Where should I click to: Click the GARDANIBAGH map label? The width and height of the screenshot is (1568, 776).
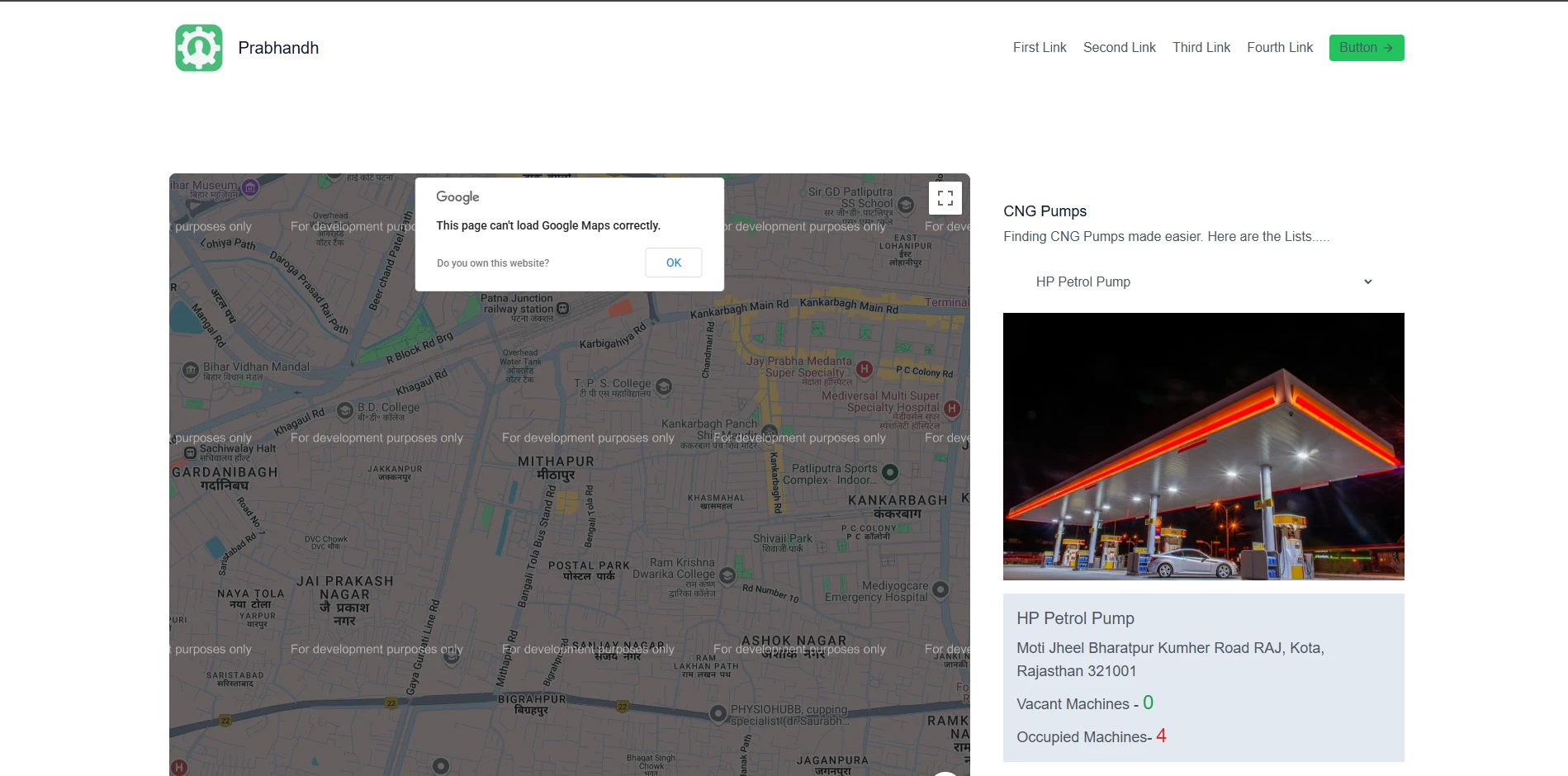coord(225,479)
